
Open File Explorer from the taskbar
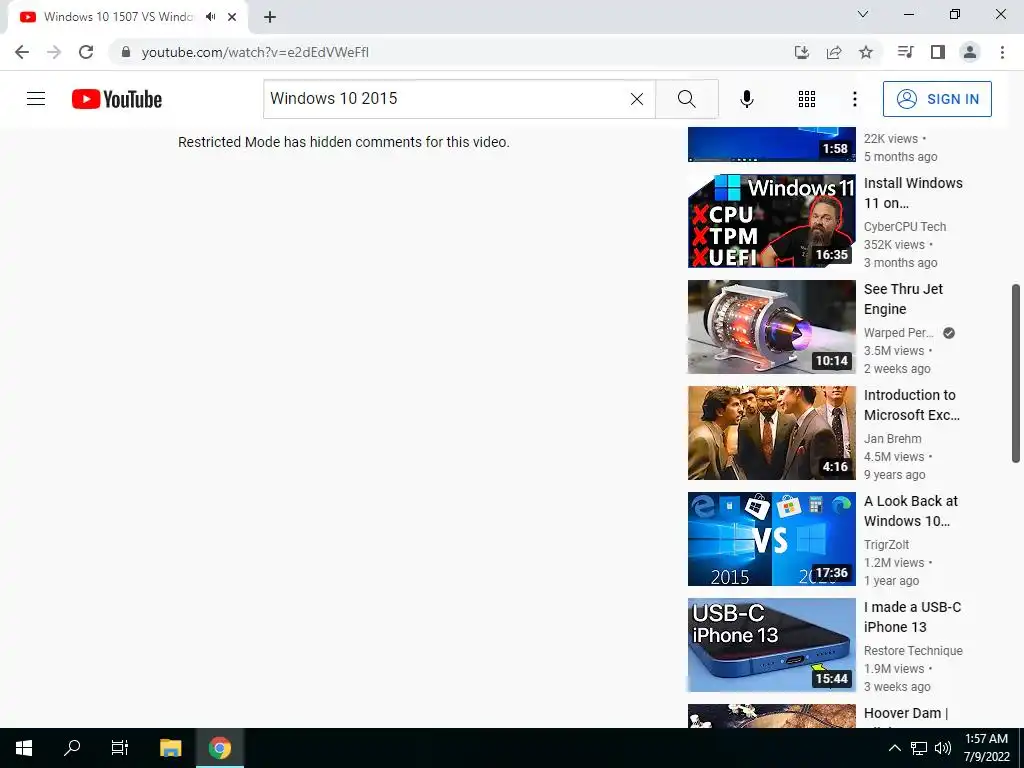click(170, 748)
